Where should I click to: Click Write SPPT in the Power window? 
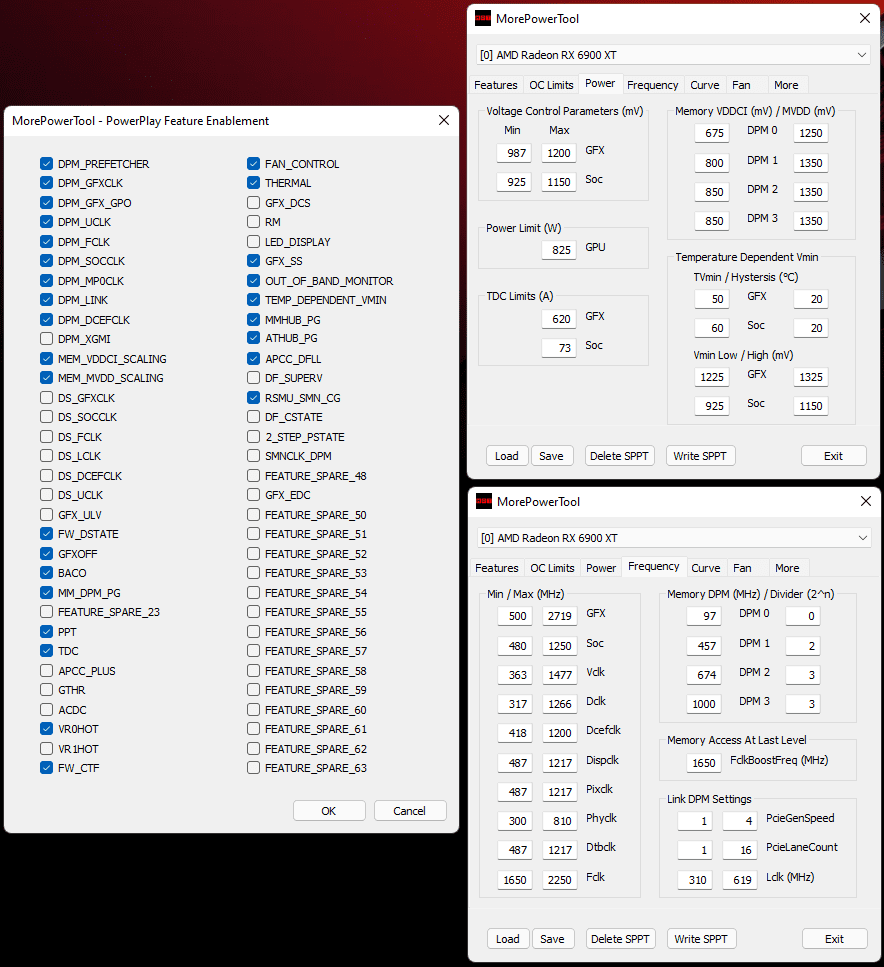(700, 456)
